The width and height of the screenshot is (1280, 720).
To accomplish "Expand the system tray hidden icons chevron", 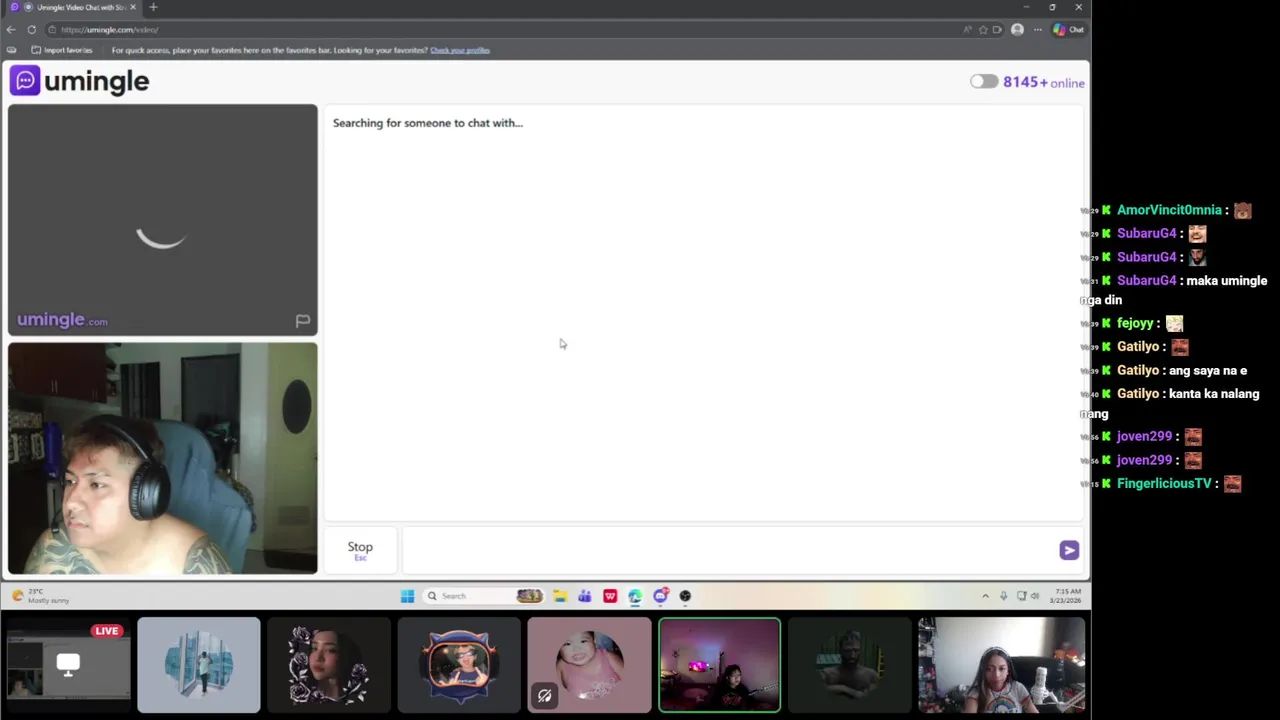I will (985, 596).
